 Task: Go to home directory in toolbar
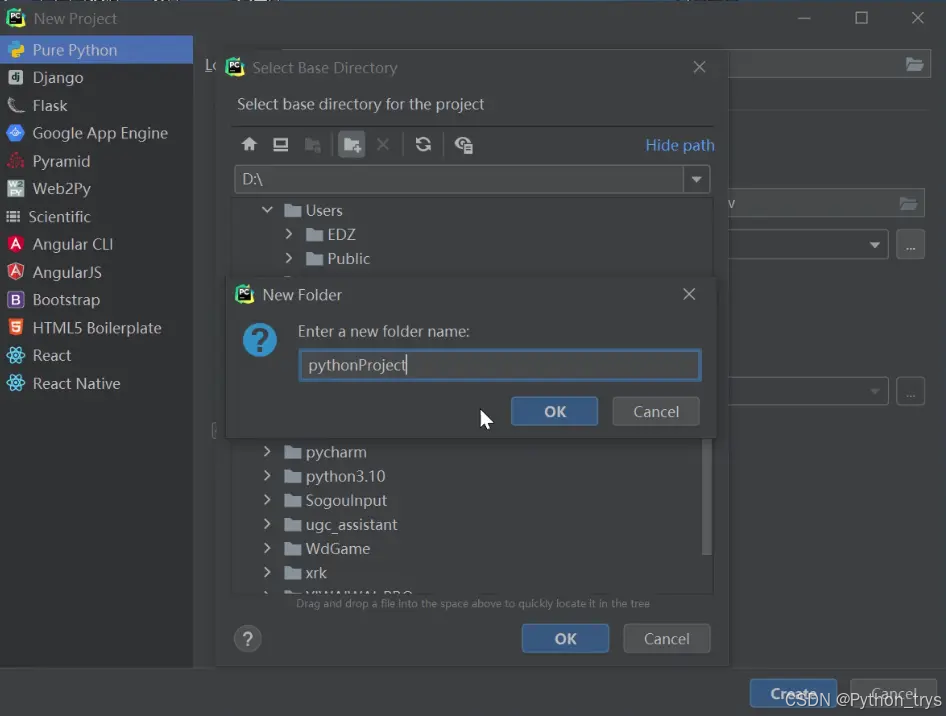pos(249,144)
